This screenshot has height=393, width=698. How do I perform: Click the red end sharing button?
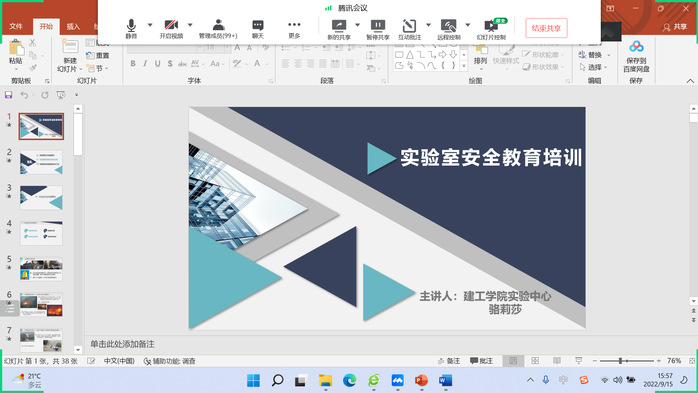tap(546, 28)
